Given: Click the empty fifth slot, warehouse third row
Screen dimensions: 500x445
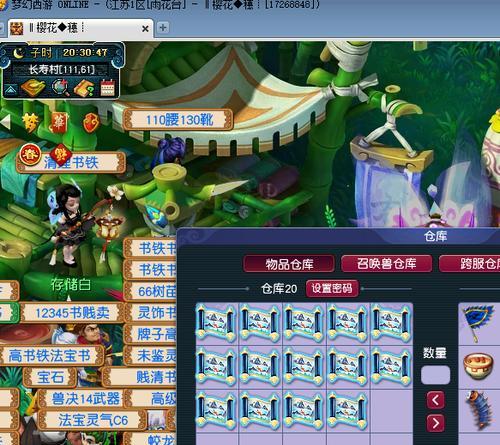Looking at the screenshot, I should tap(392, 411).
